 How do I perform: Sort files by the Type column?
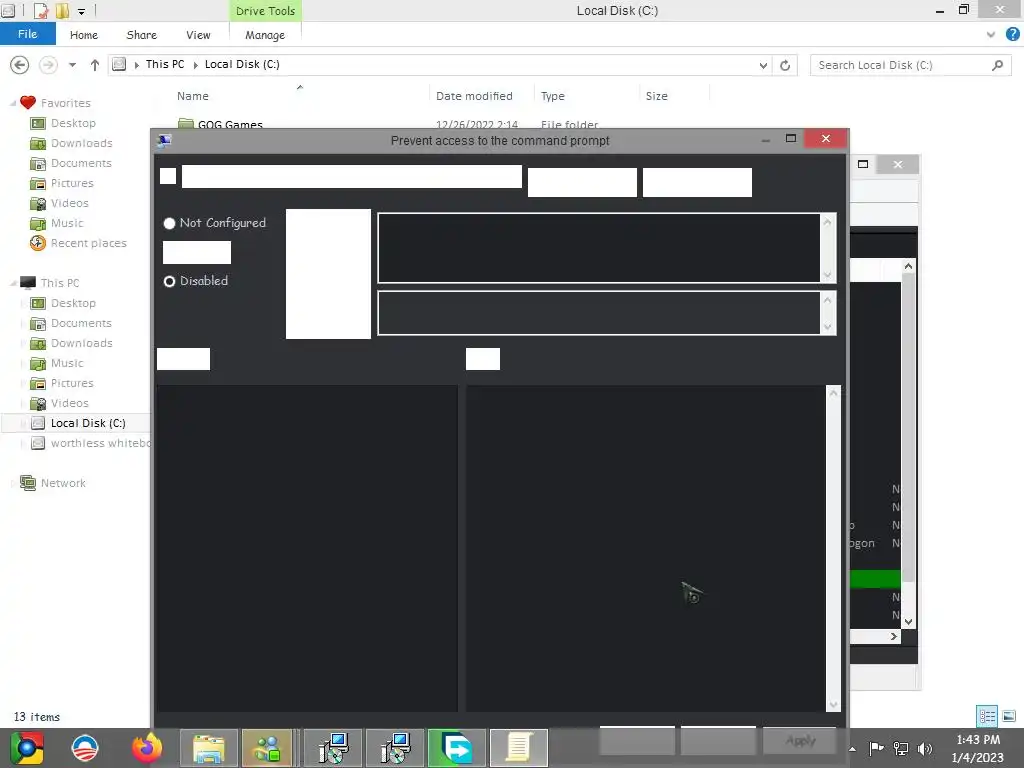point(552,96)
